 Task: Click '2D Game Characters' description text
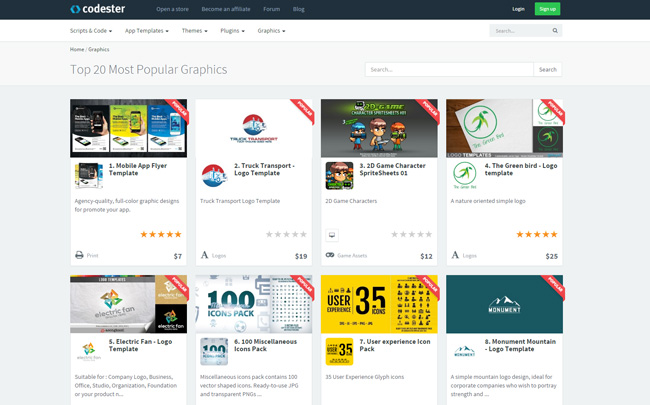[351, 201]
